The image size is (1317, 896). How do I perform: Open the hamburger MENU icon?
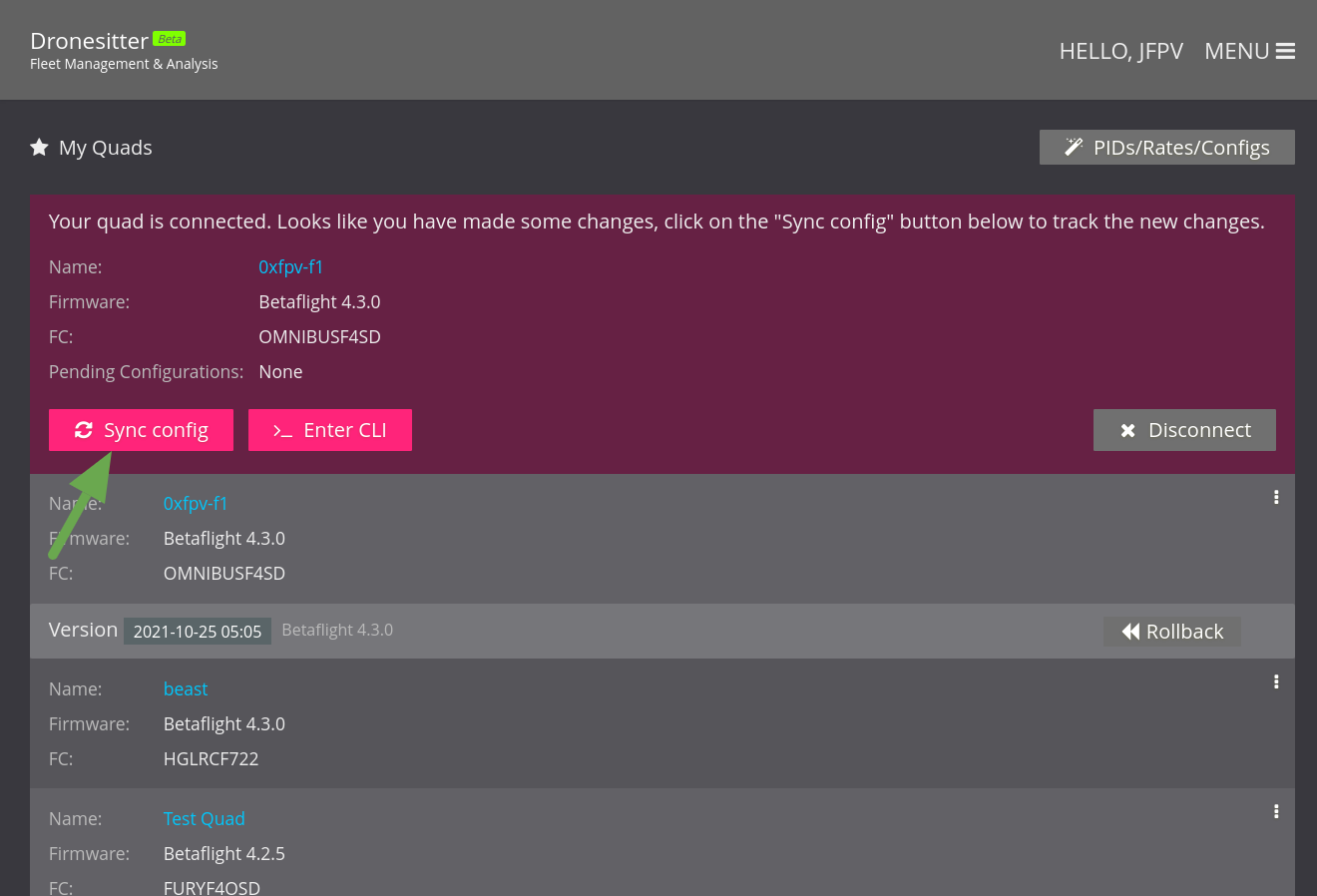1285,51
